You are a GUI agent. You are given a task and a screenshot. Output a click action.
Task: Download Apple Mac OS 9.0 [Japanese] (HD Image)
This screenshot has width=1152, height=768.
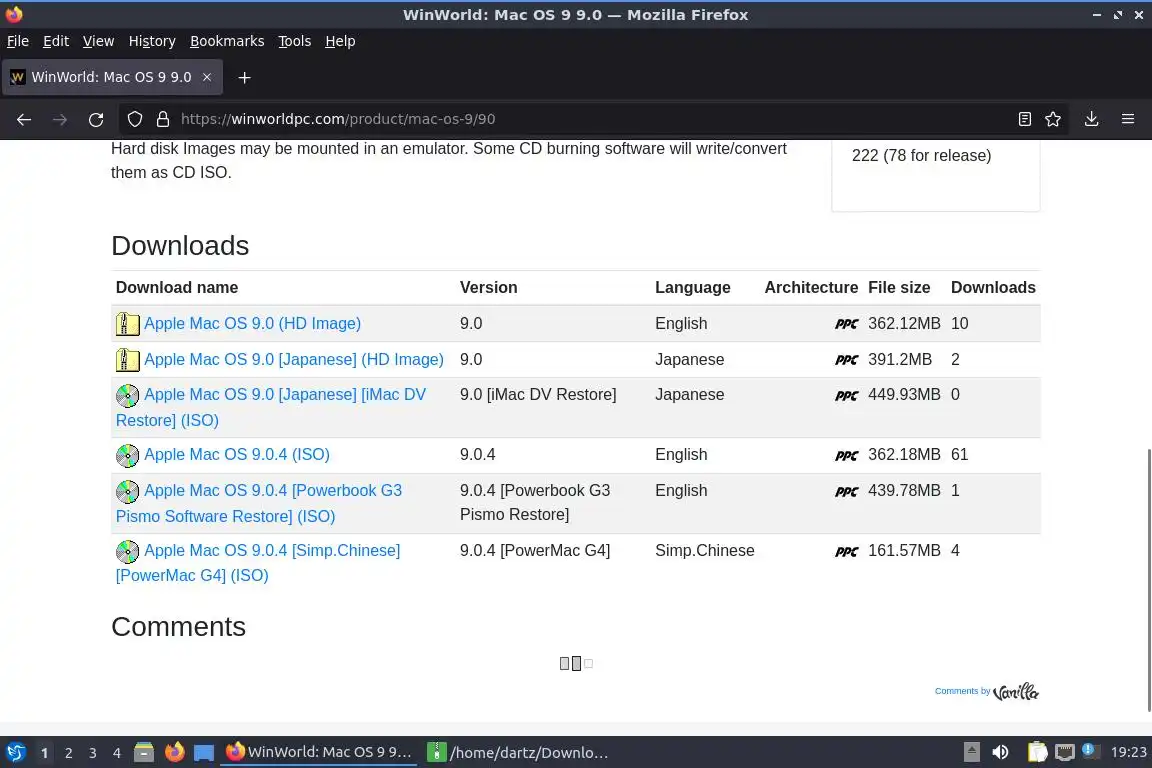coord(294,359)
